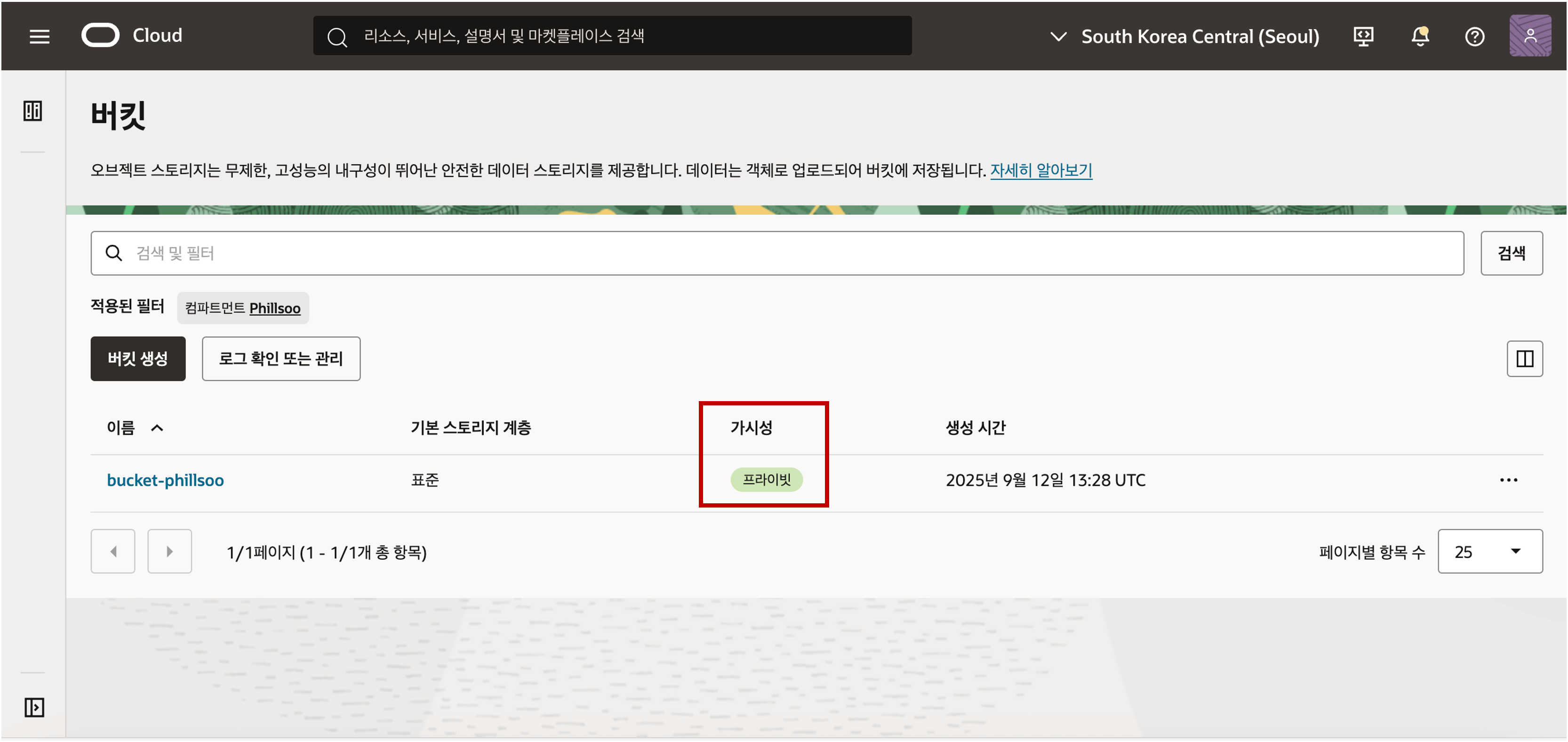Open the notifications bell
The width and height of the screenshot is (1568, 742).
(1419, 37)
